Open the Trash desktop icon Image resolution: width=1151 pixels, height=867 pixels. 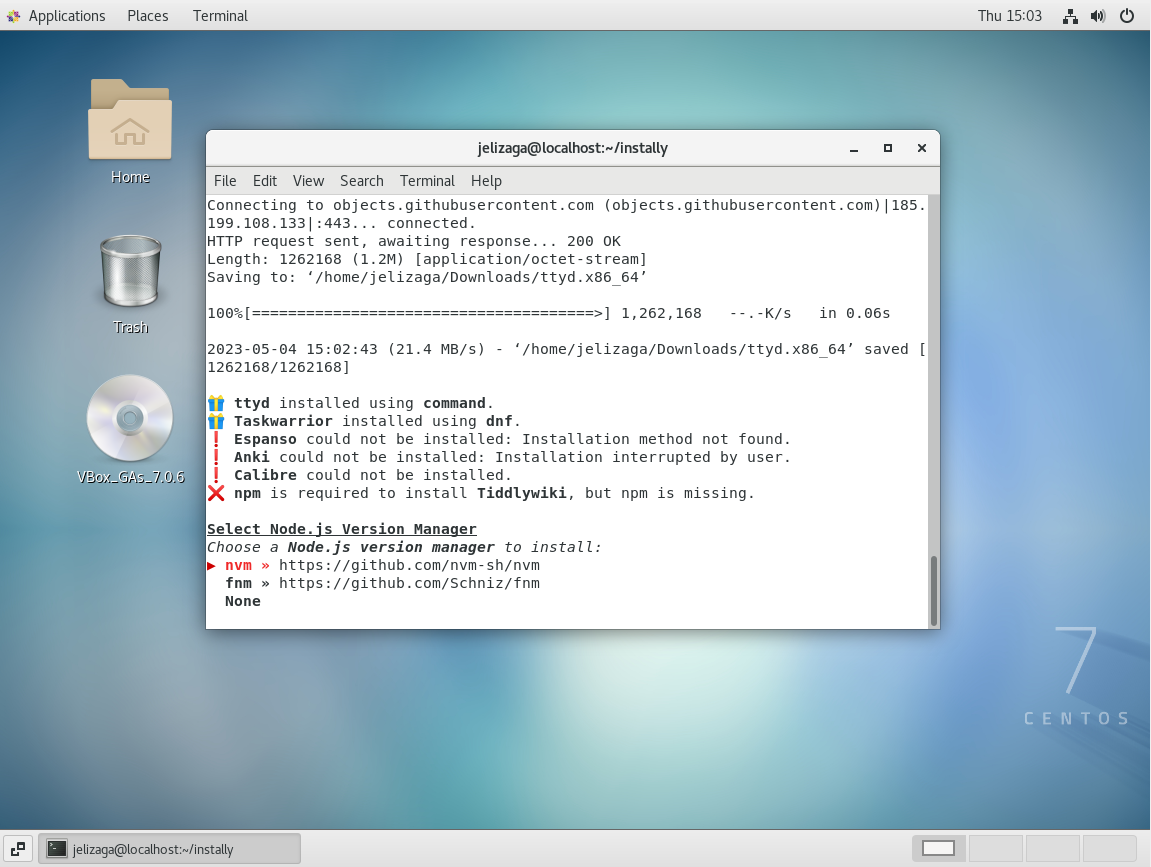131,271
